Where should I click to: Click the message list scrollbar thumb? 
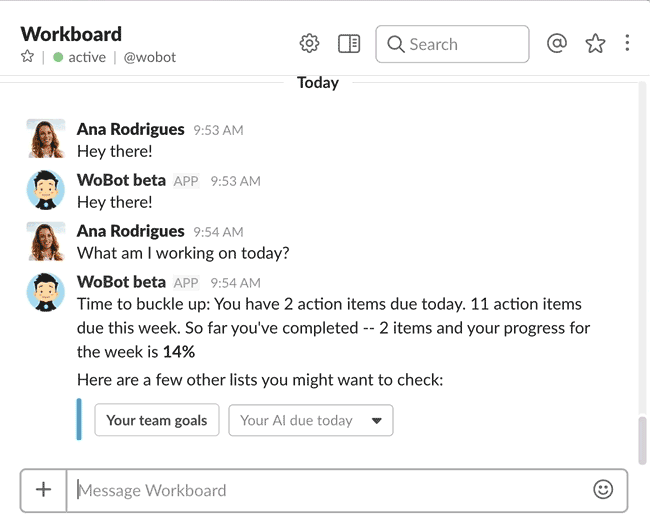(642, 440)
